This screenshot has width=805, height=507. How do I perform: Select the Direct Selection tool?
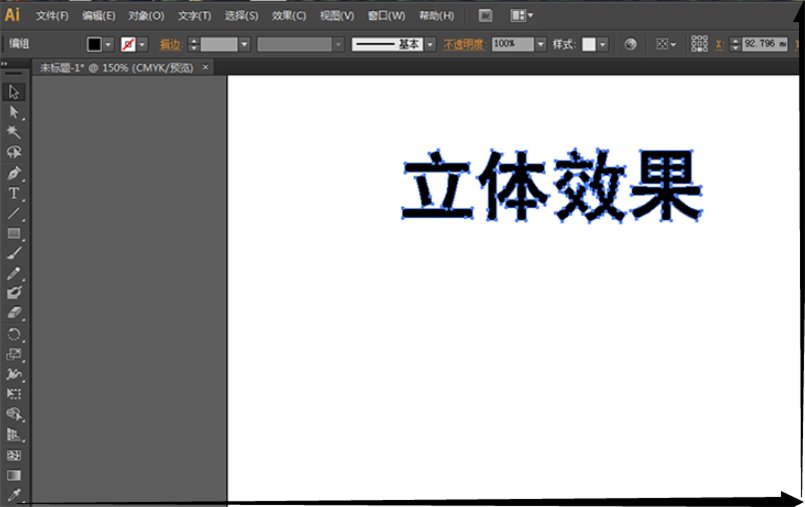[x=14, y=112]
